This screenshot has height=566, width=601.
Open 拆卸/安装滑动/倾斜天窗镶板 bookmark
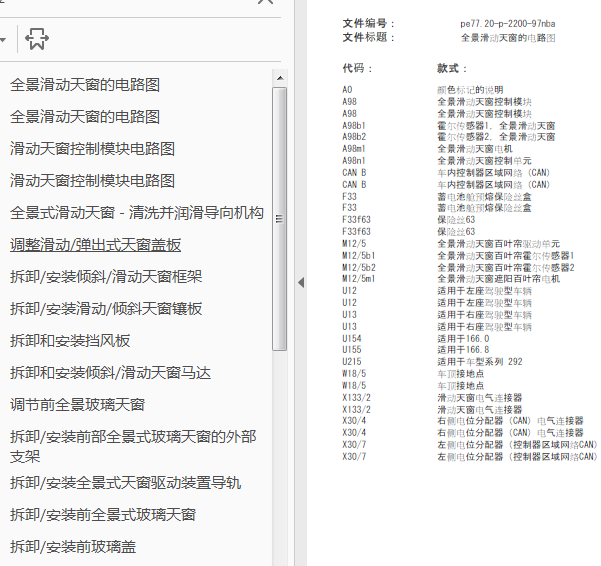tap(106, 309)
